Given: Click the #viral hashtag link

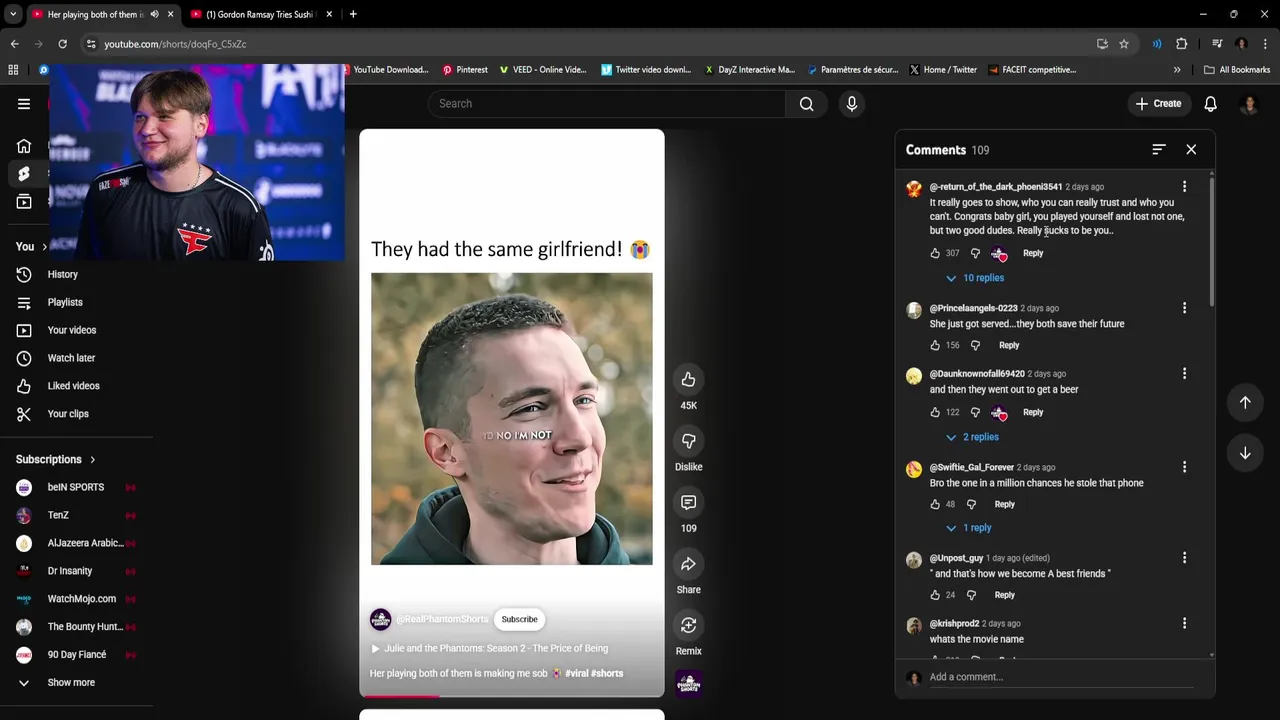Looking at the screenshot, I should point(576,674).
